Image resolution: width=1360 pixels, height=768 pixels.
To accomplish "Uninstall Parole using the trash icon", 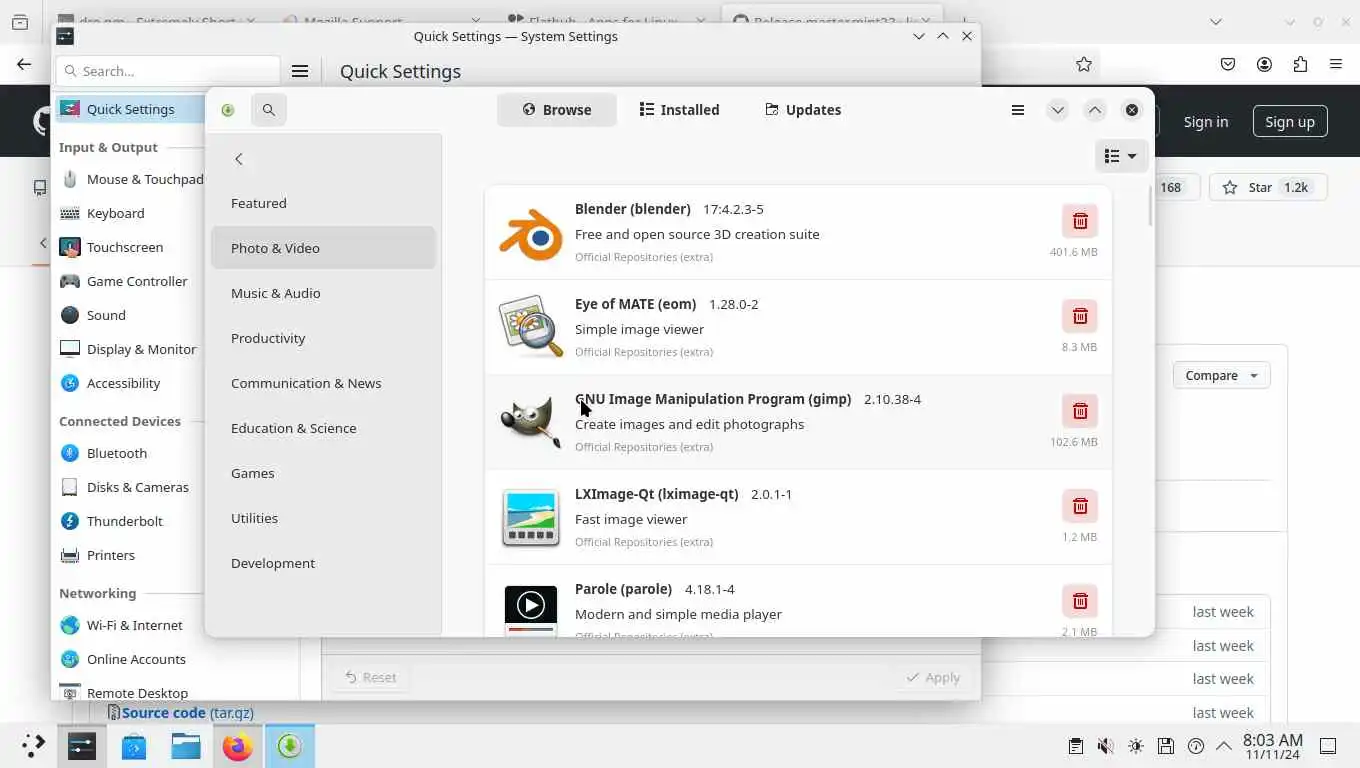I will pyautogui.click(x=1080, y=601).
